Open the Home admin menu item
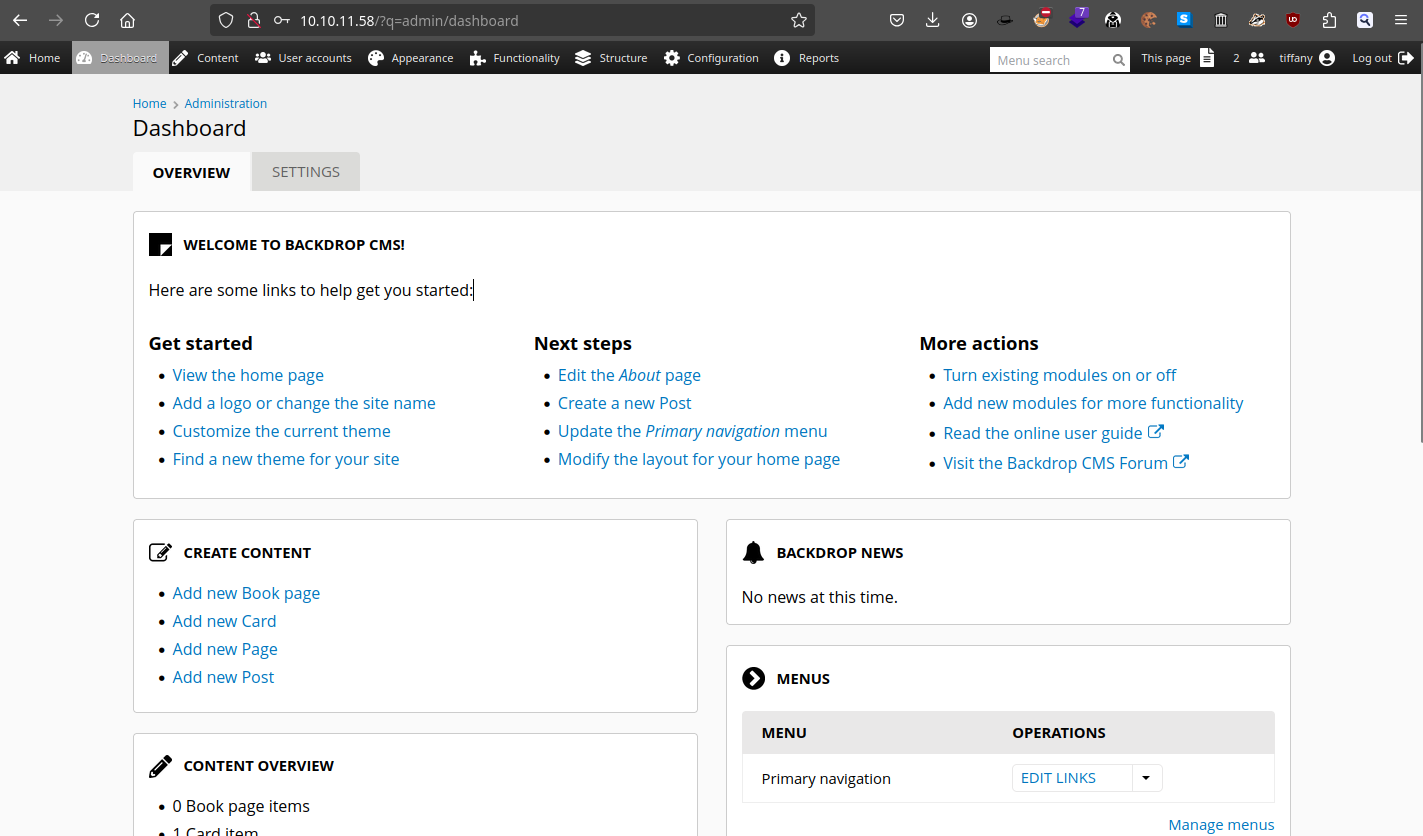Image resolution: width=1423 pixels, height=836 pixels. click(33, 58)
